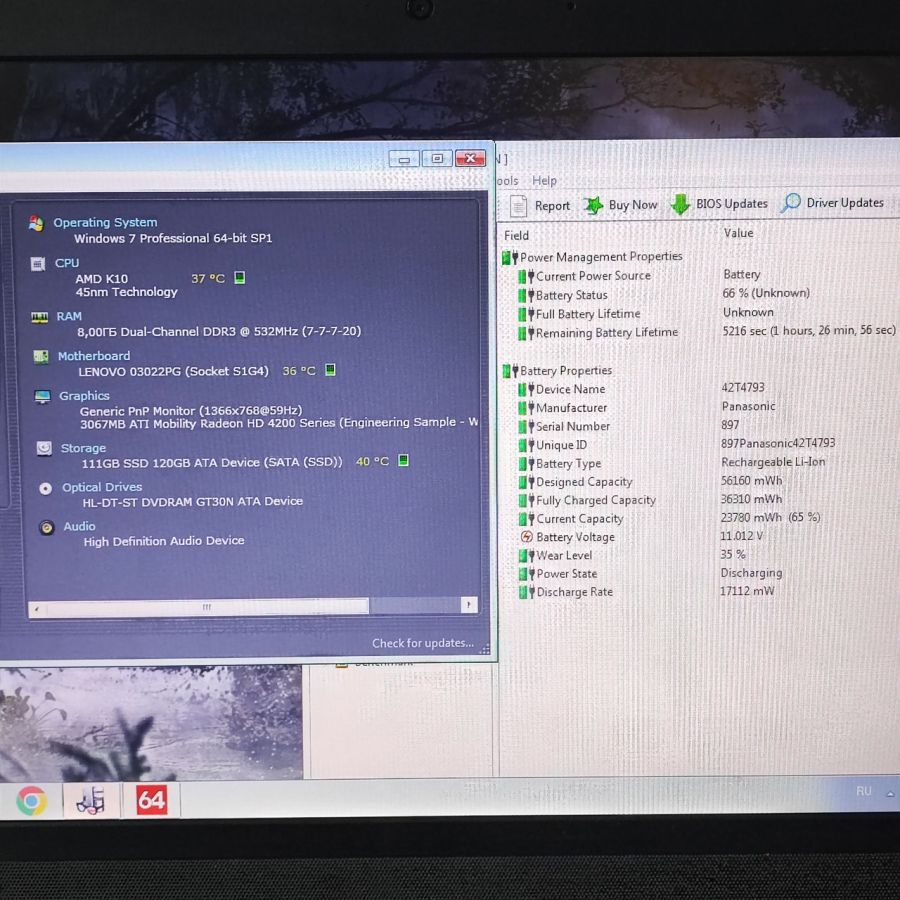Viewport: 900px width, 900px height.
Task: Open the RAM section in Speccy
Action: point(69,316)
